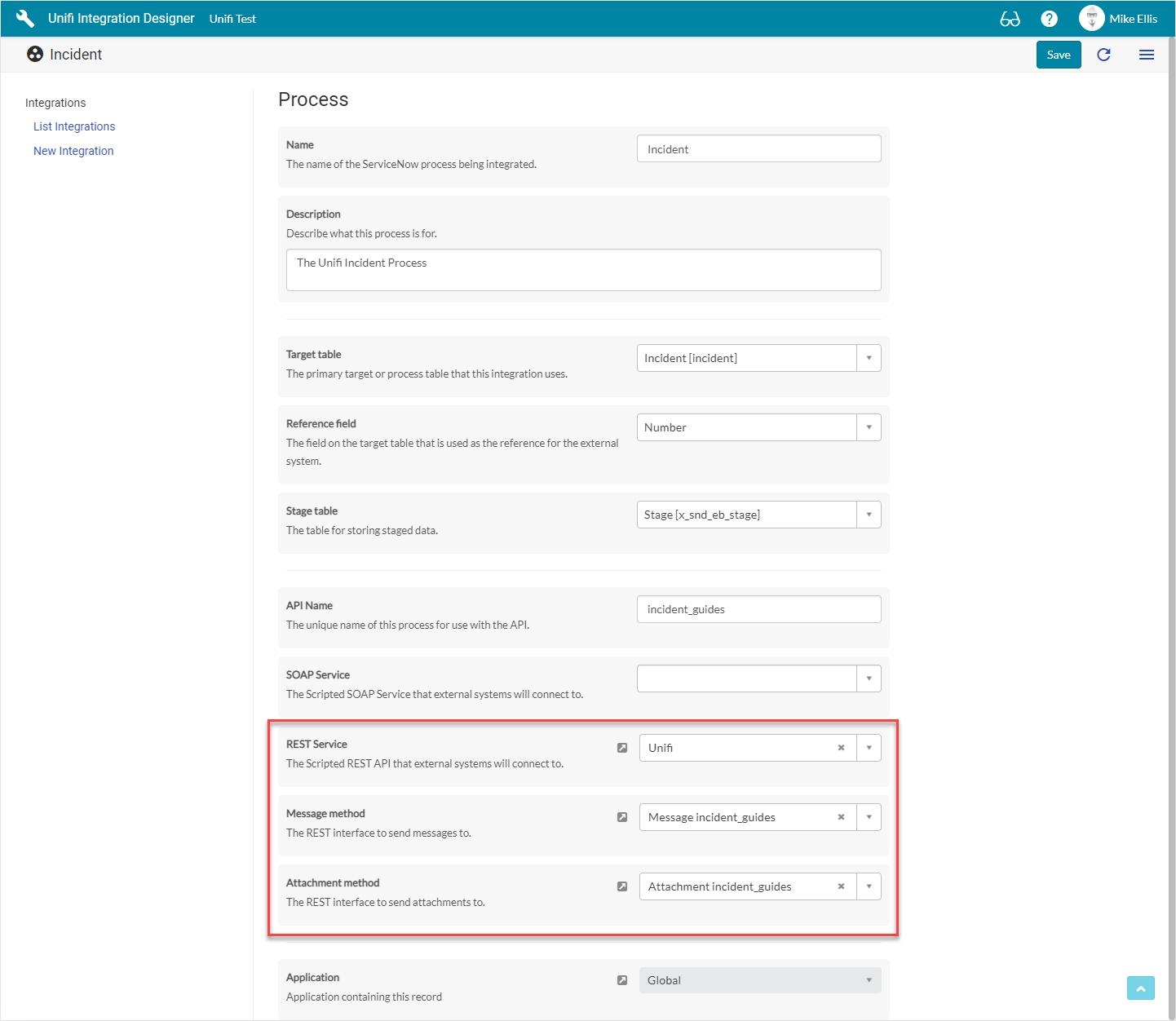Click the refresh icon next to Save
This screenshot has width=1176, height=1021.
[x=1103, y=55]
